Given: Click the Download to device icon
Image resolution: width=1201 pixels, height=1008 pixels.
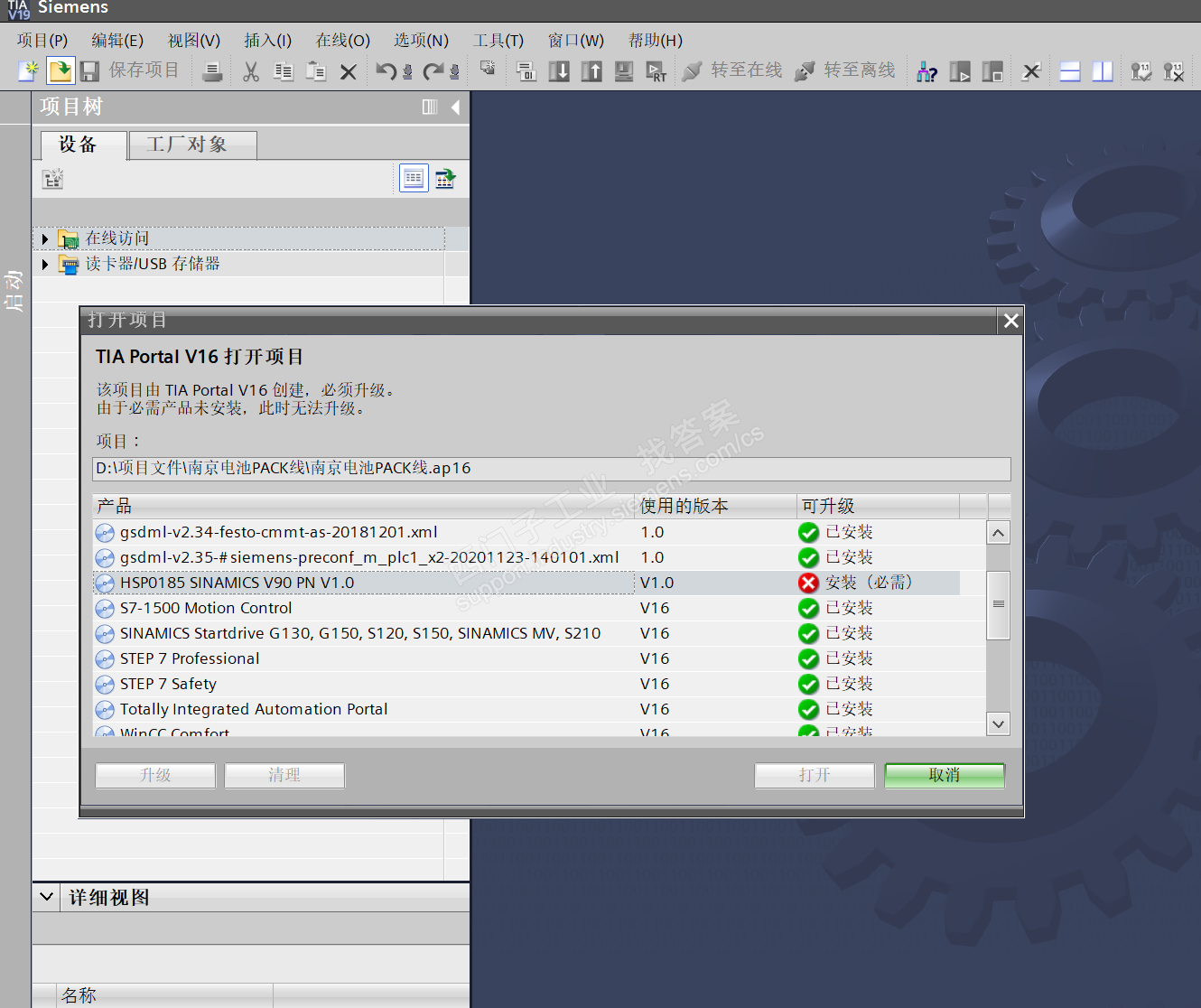Looking at the screenshot, I should click(x=559, y=71).
